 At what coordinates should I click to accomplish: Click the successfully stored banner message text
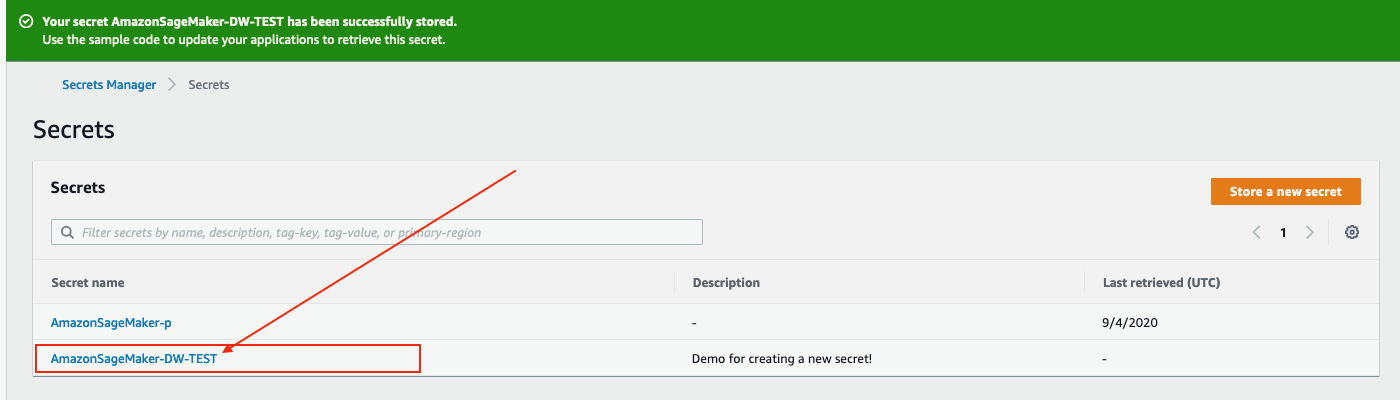point(250,21)
